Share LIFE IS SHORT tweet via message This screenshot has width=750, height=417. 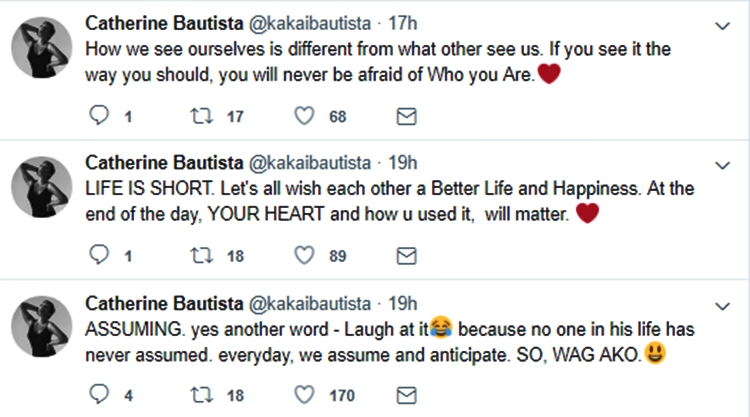[407, 256]
